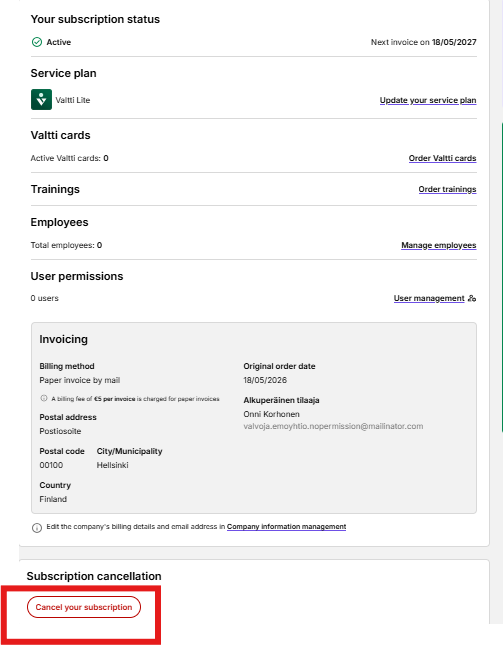Click the Paper invoice by mail text

tap(80, 380)
